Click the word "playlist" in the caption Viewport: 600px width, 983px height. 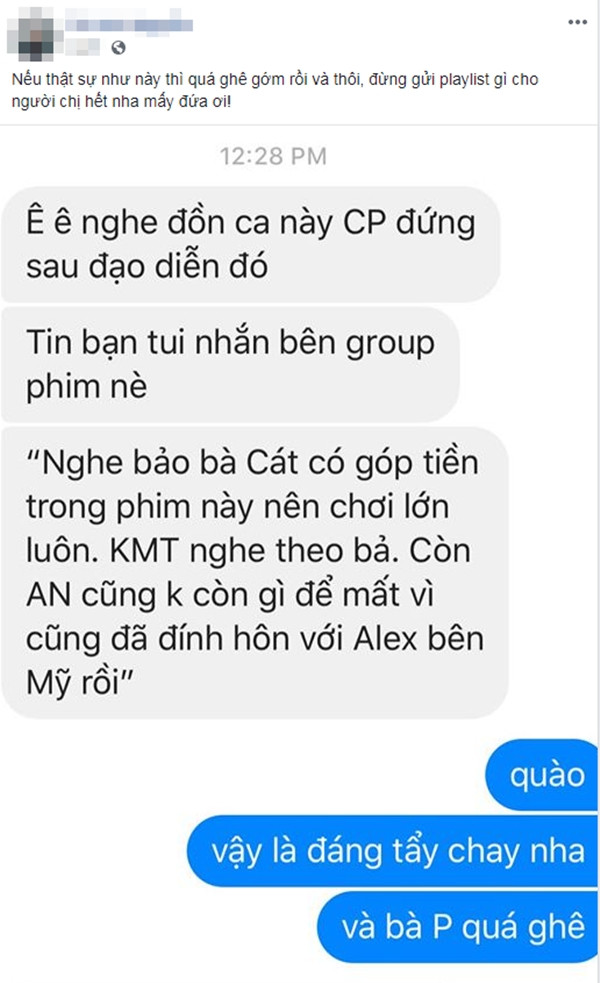tap(465, 80)
